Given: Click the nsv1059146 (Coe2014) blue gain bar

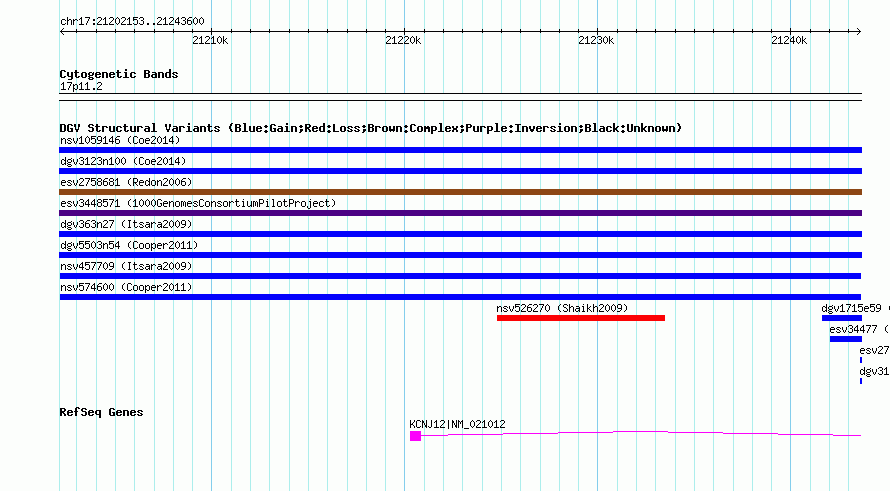Looking at the screenshot, I should 460,150.
